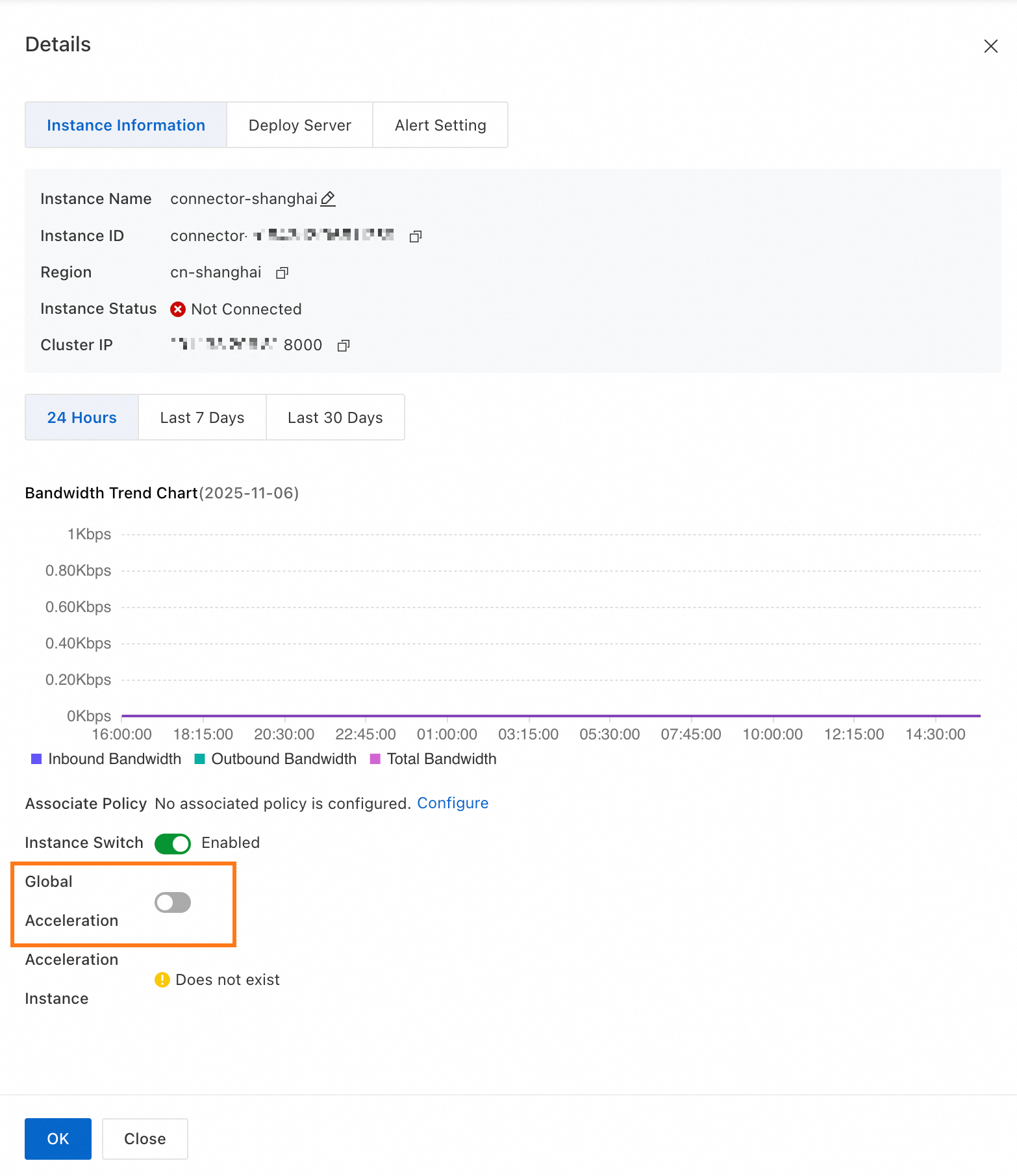Close the Details panel with X
Viewport: 1017px width, 1176px height.
(x=990, y=46)
